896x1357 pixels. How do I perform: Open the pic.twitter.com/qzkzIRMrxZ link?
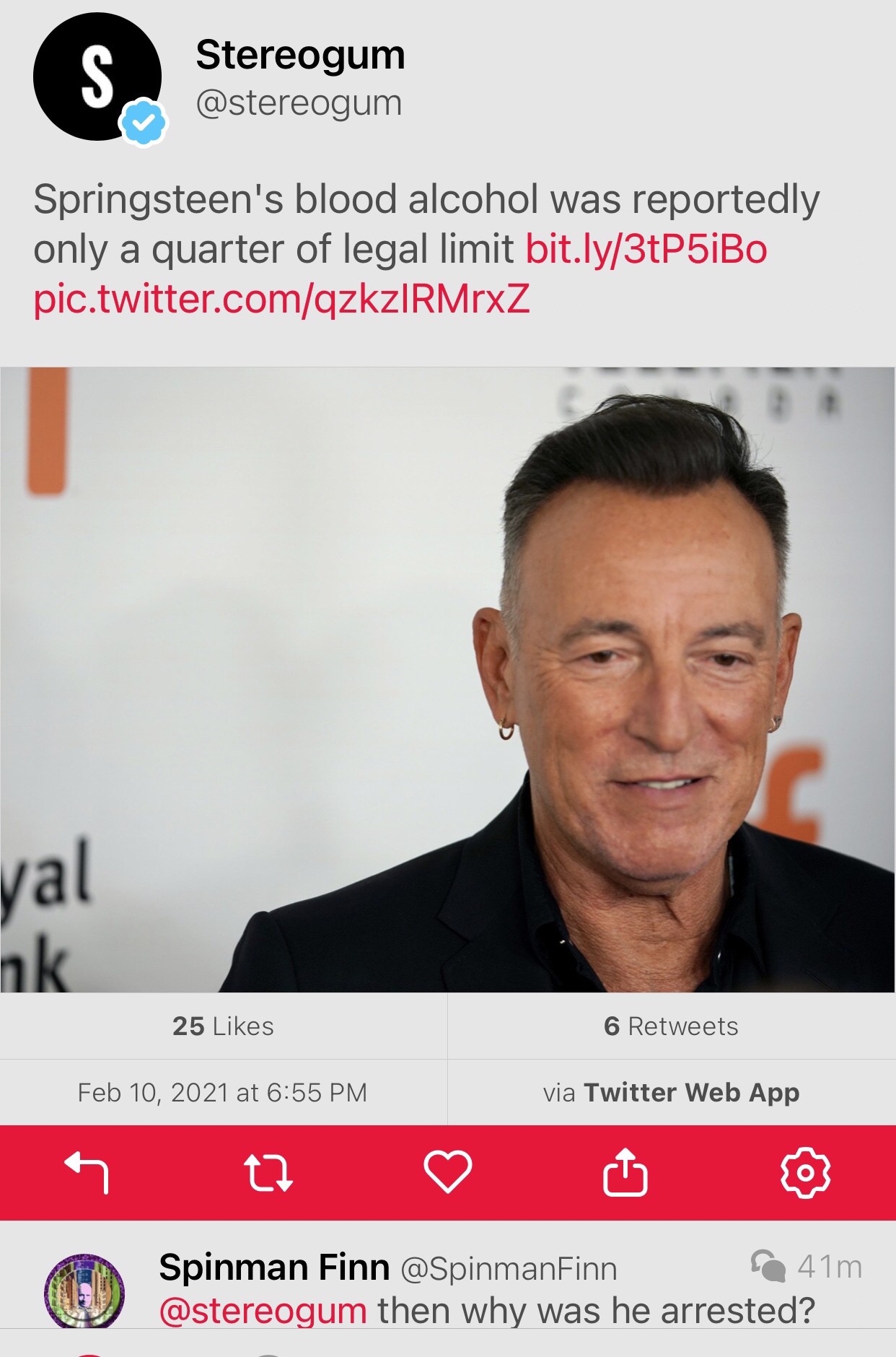(x=282, y=300)
